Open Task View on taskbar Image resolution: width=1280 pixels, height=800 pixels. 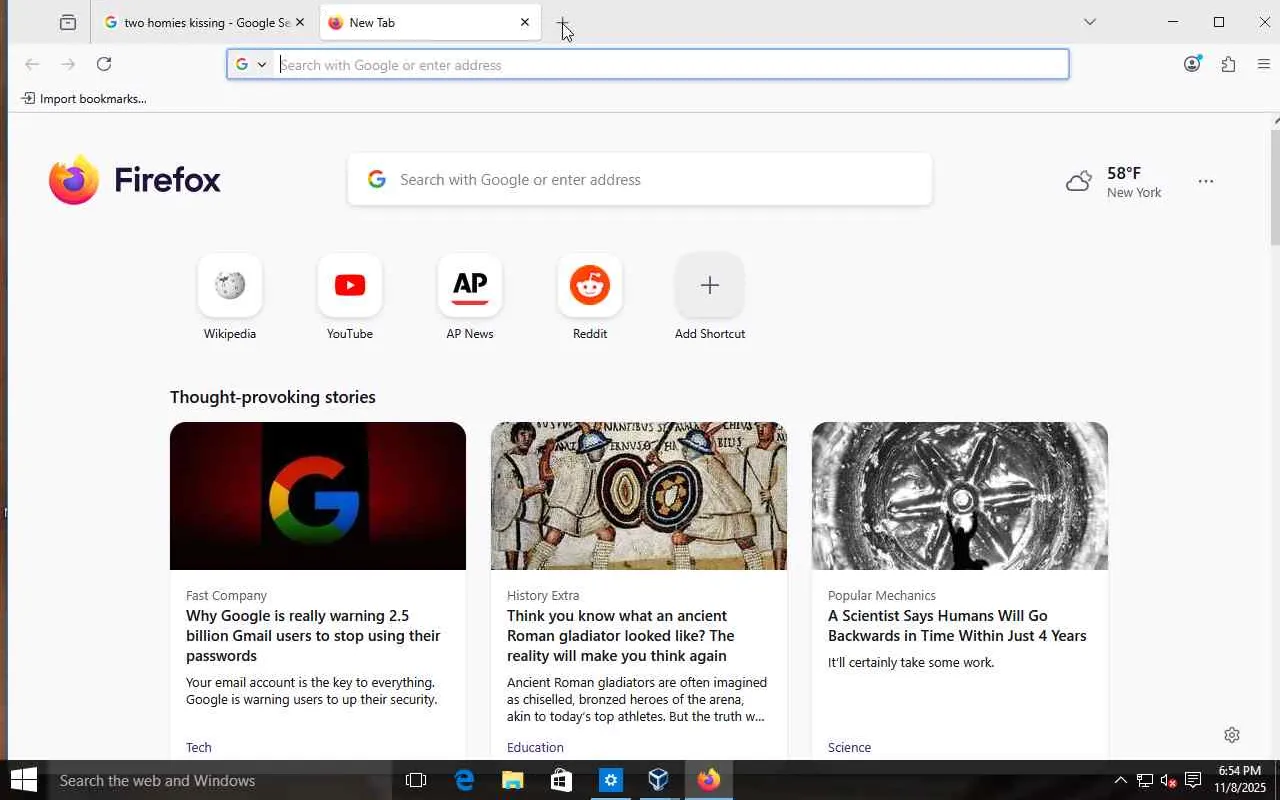click(416, 780)
